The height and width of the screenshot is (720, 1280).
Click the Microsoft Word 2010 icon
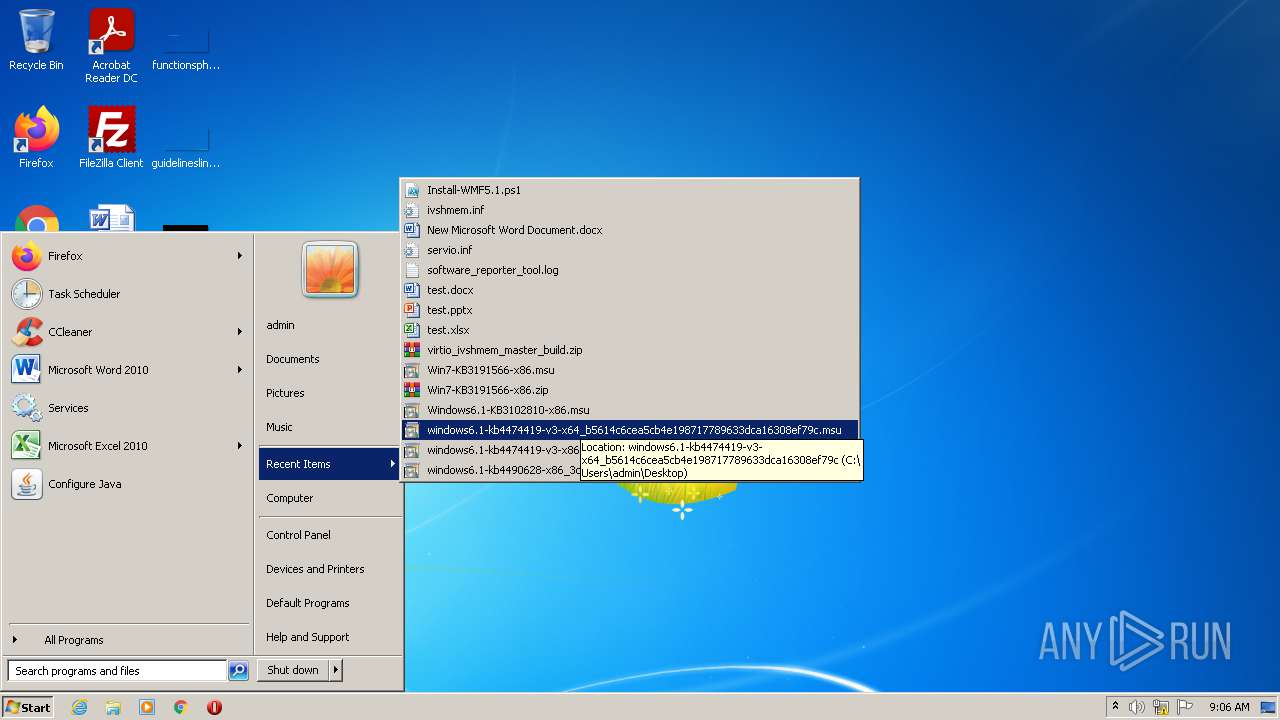[27, 370]
